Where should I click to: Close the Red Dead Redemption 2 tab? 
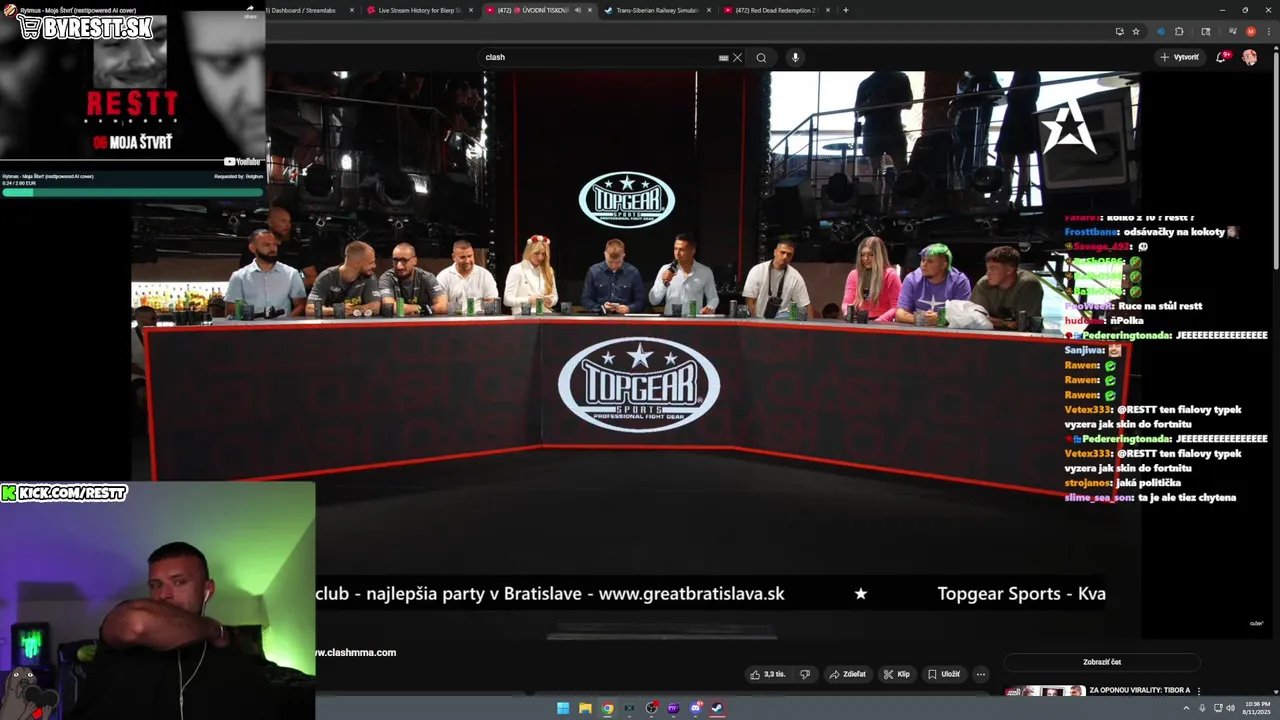pos(828,10)
